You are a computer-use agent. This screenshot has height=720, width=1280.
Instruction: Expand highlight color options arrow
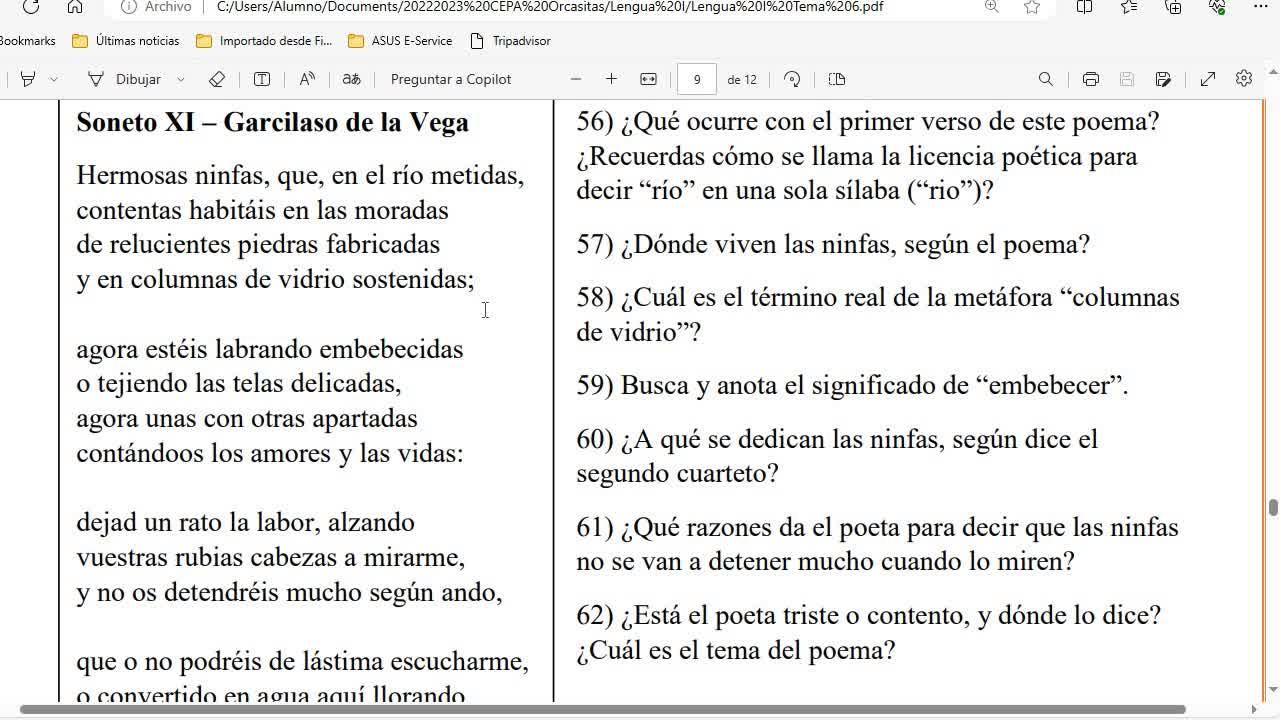(54, 79)
